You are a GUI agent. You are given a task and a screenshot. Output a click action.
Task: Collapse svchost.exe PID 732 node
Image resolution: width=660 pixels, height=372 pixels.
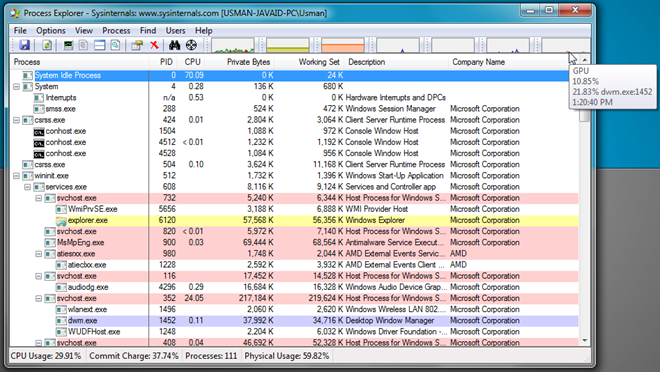(39, 198)
